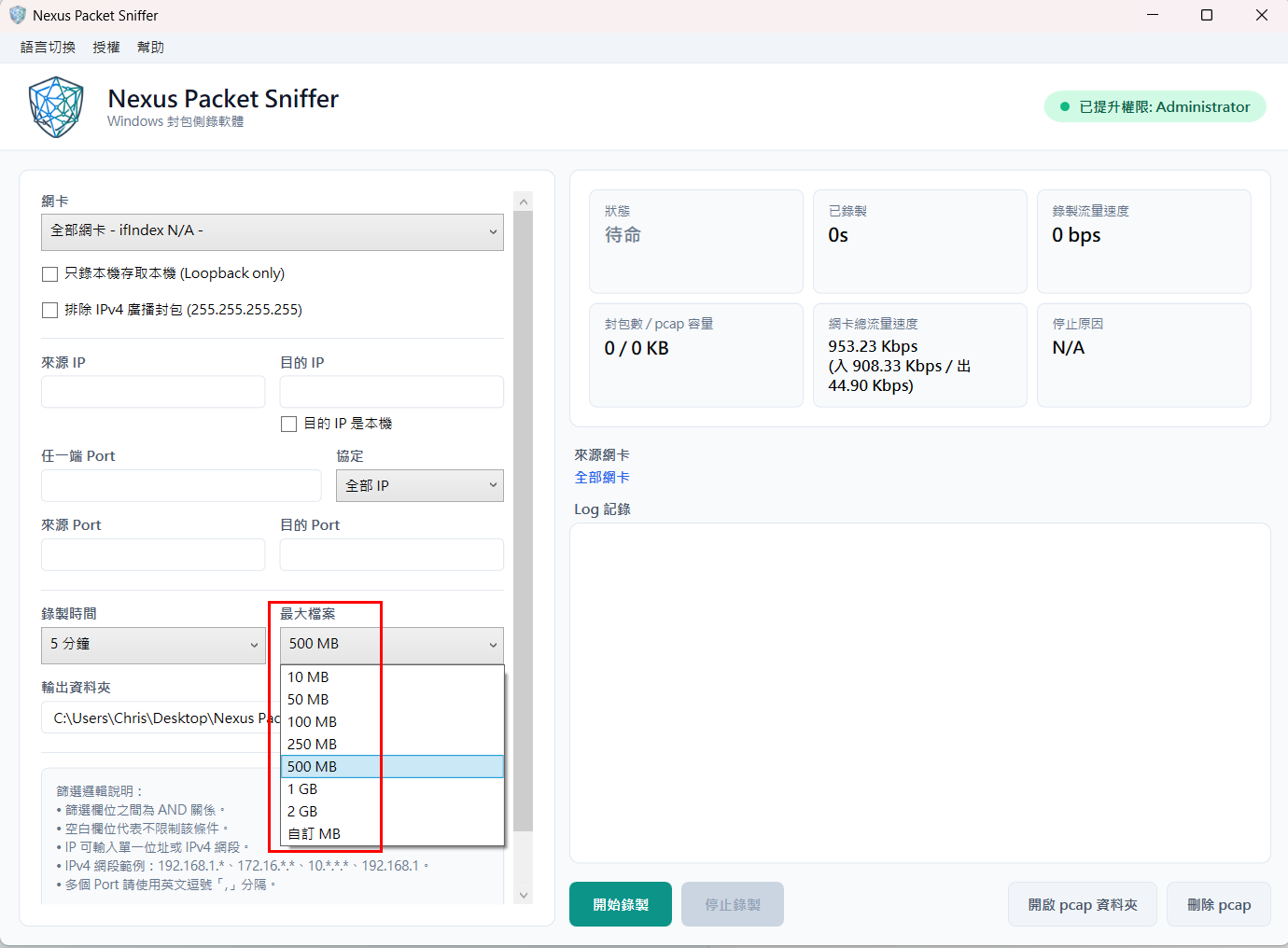Check the 目的 IP 是本機 checkbox
Screen dimensions: 1288x948
(289, 424)
